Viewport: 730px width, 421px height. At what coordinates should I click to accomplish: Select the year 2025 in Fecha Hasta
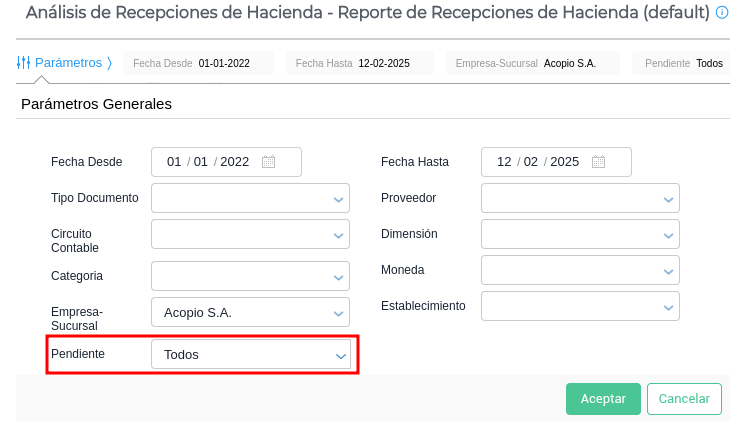[x=565, y=162]
